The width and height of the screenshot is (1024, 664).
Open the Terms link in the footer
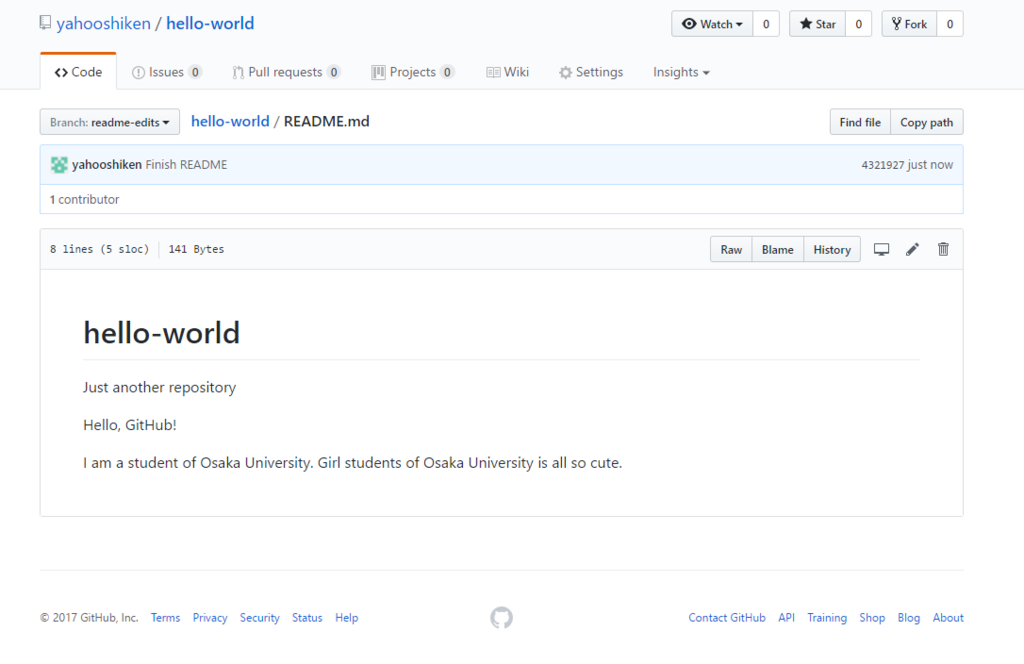pos(165,618)
